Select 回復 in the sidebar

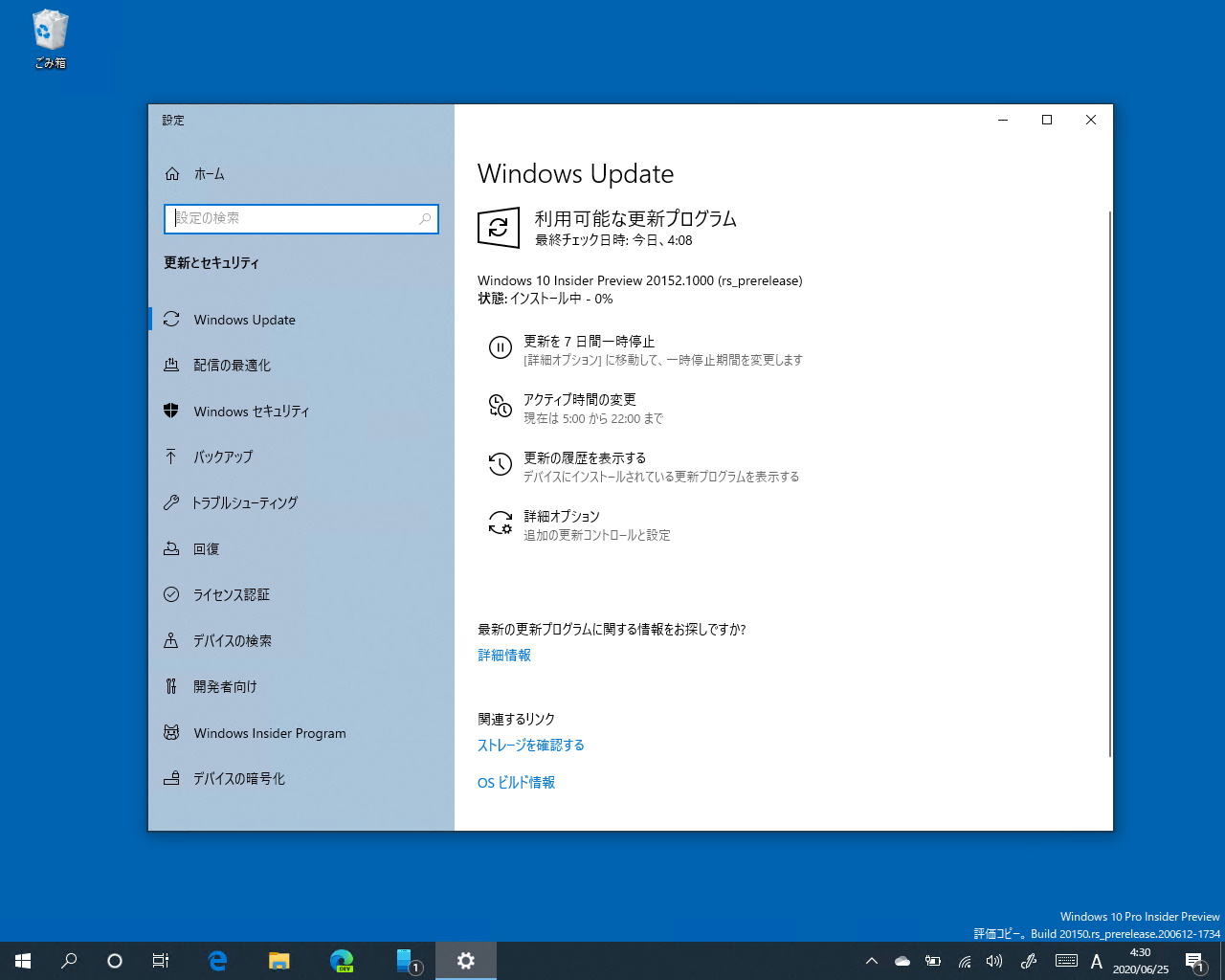205,548
